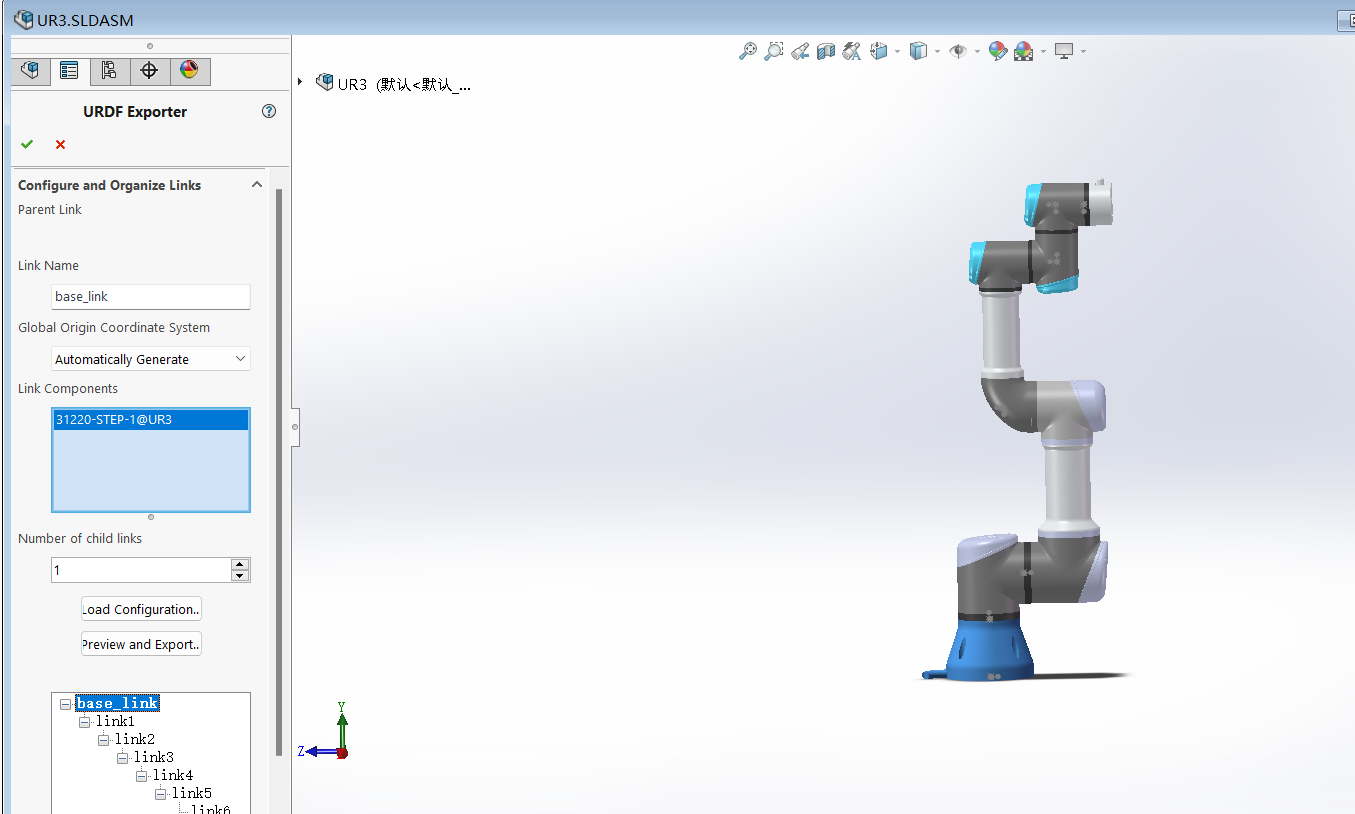Select link1 in the link tree

(115, 722)
